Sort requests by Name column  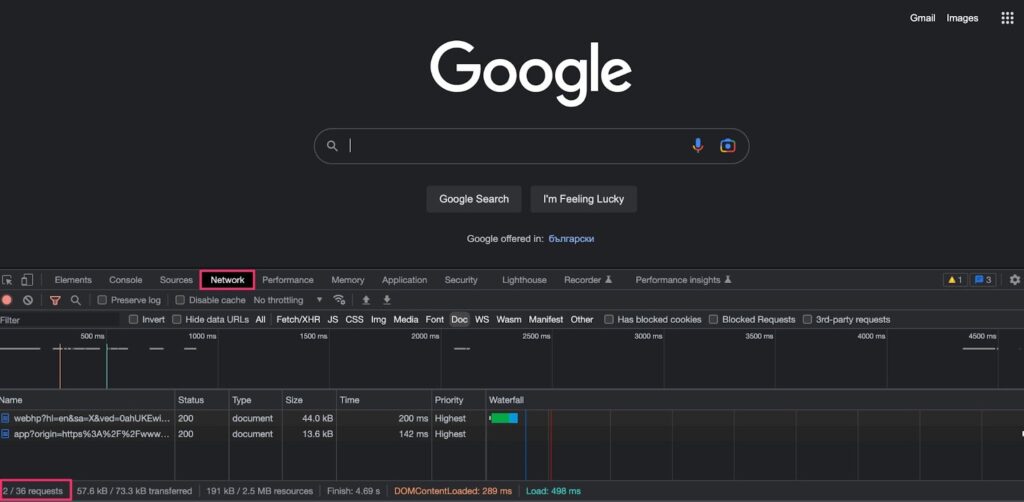pos(88,400)
